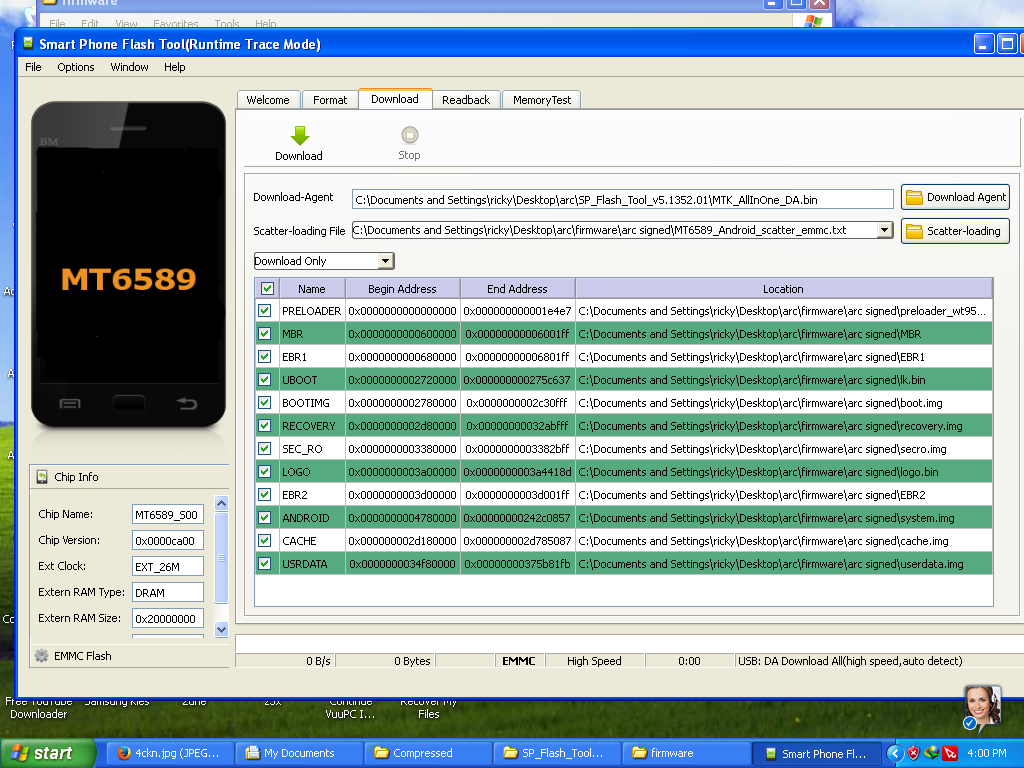
Task: Click the Smart Phone Flash Tool title icon
Action: pos(28,44)
